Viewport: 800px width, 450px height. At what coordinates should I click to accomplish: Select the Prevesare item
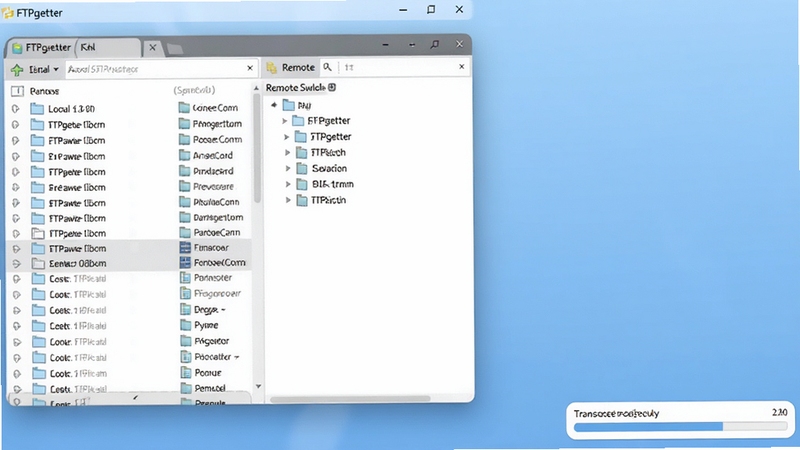click(207, 187)
